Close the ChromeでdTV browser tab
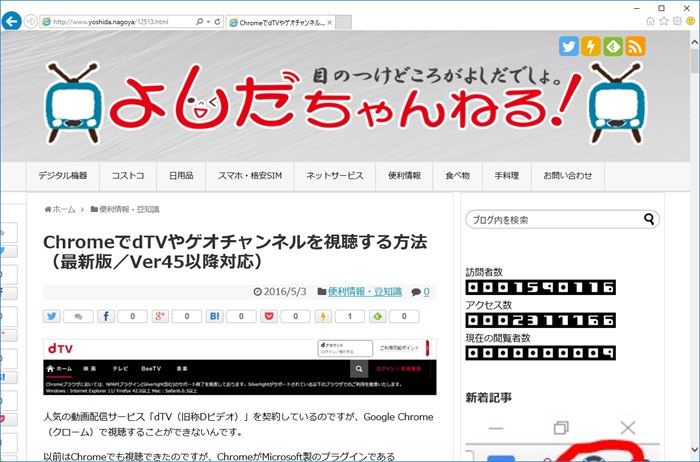This screenshot has width=700, height=462. [x=329, y=22]
